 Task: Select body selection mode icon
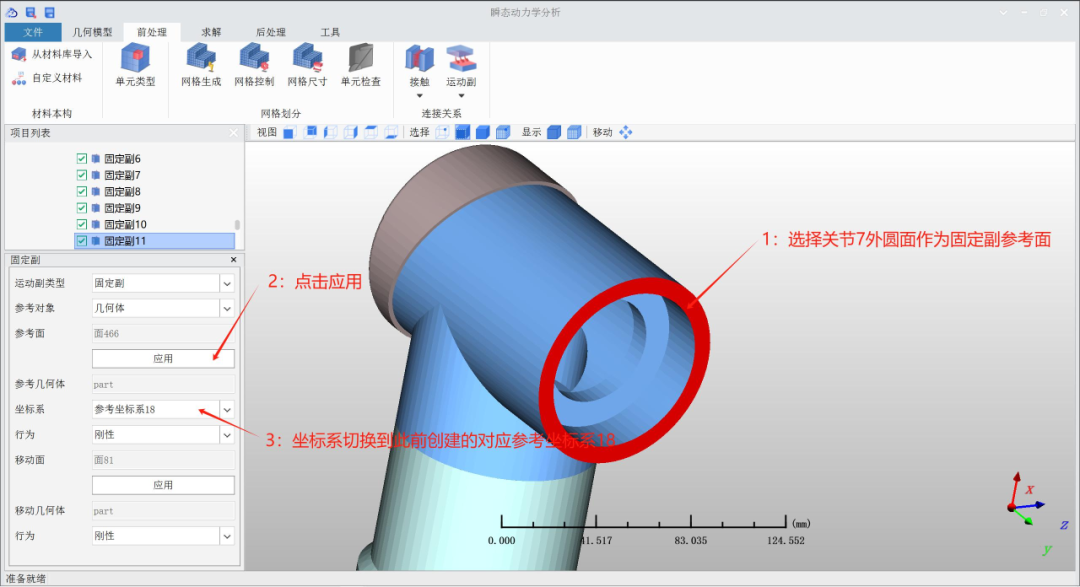pos(483,132)
